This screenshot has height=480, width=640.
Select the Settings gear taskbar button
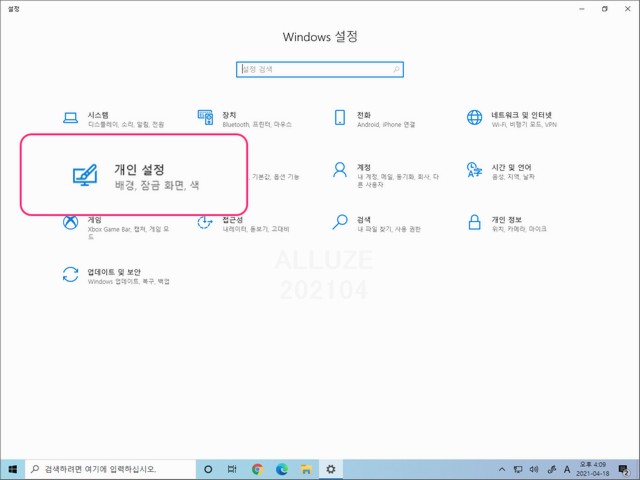click(331, 469)
